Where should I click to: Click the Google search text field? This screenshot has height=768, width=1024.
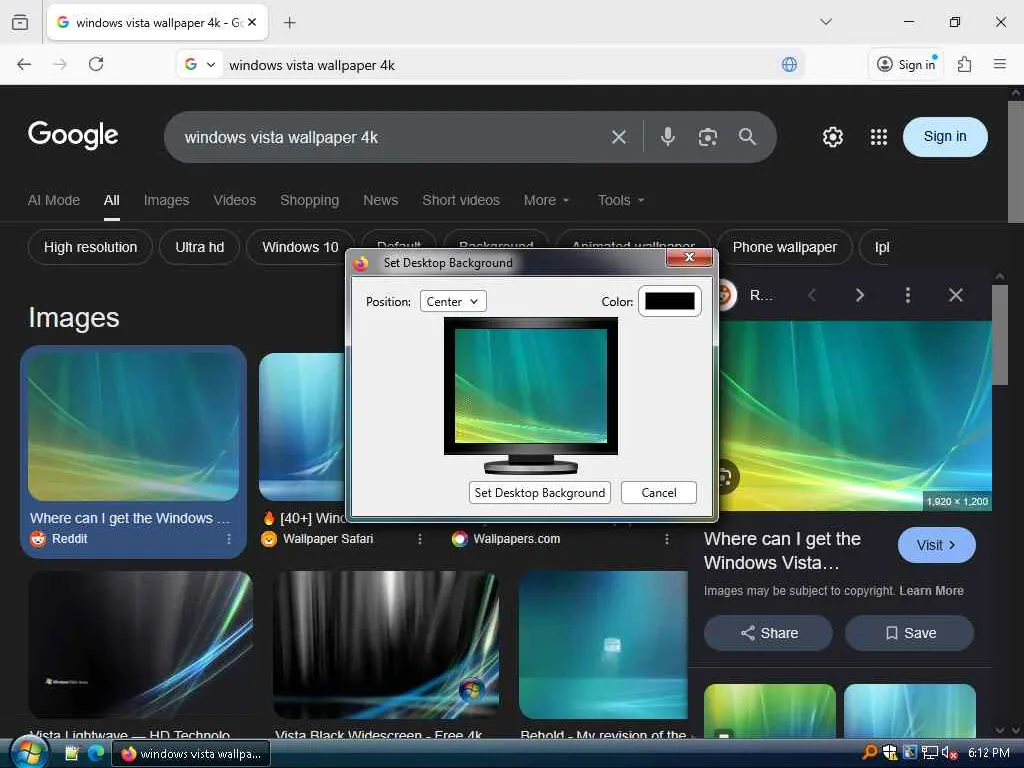(392, 137)
